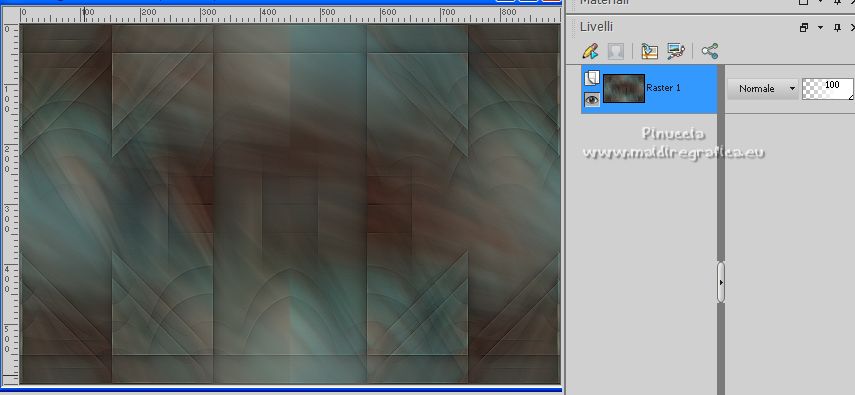The width and height of the screenshot is (855, 395).
Task: Click the grayed mask portrait icon
Action: pyautogui.click(x=616, y=52)
